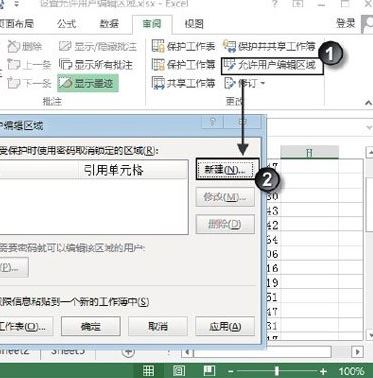Click 共享工作簿 icon
Image resolution: width=373 pixels, height=378 pixels.
[x=158, y=83]
